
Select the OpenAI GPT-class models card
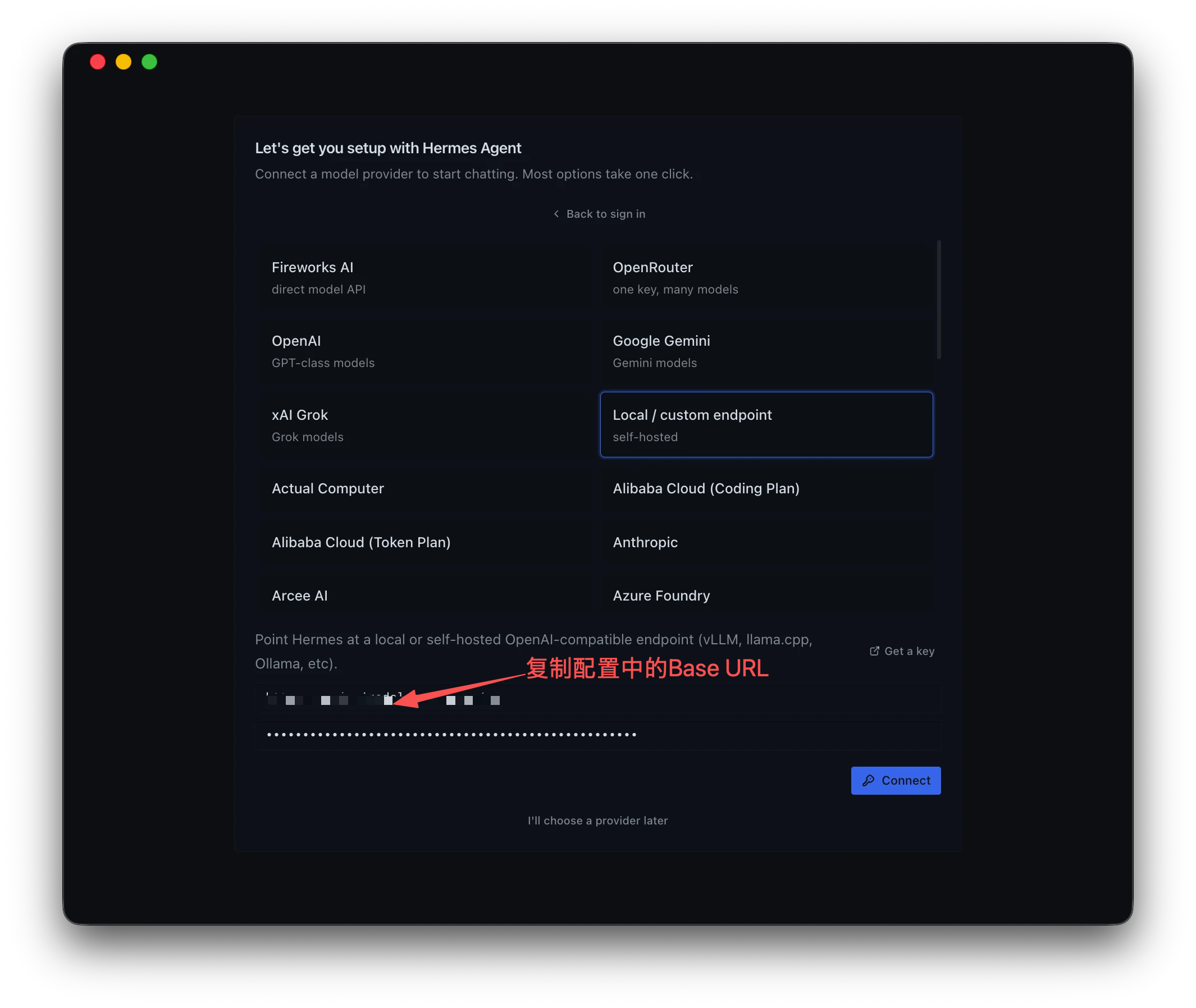pos(427,351)
